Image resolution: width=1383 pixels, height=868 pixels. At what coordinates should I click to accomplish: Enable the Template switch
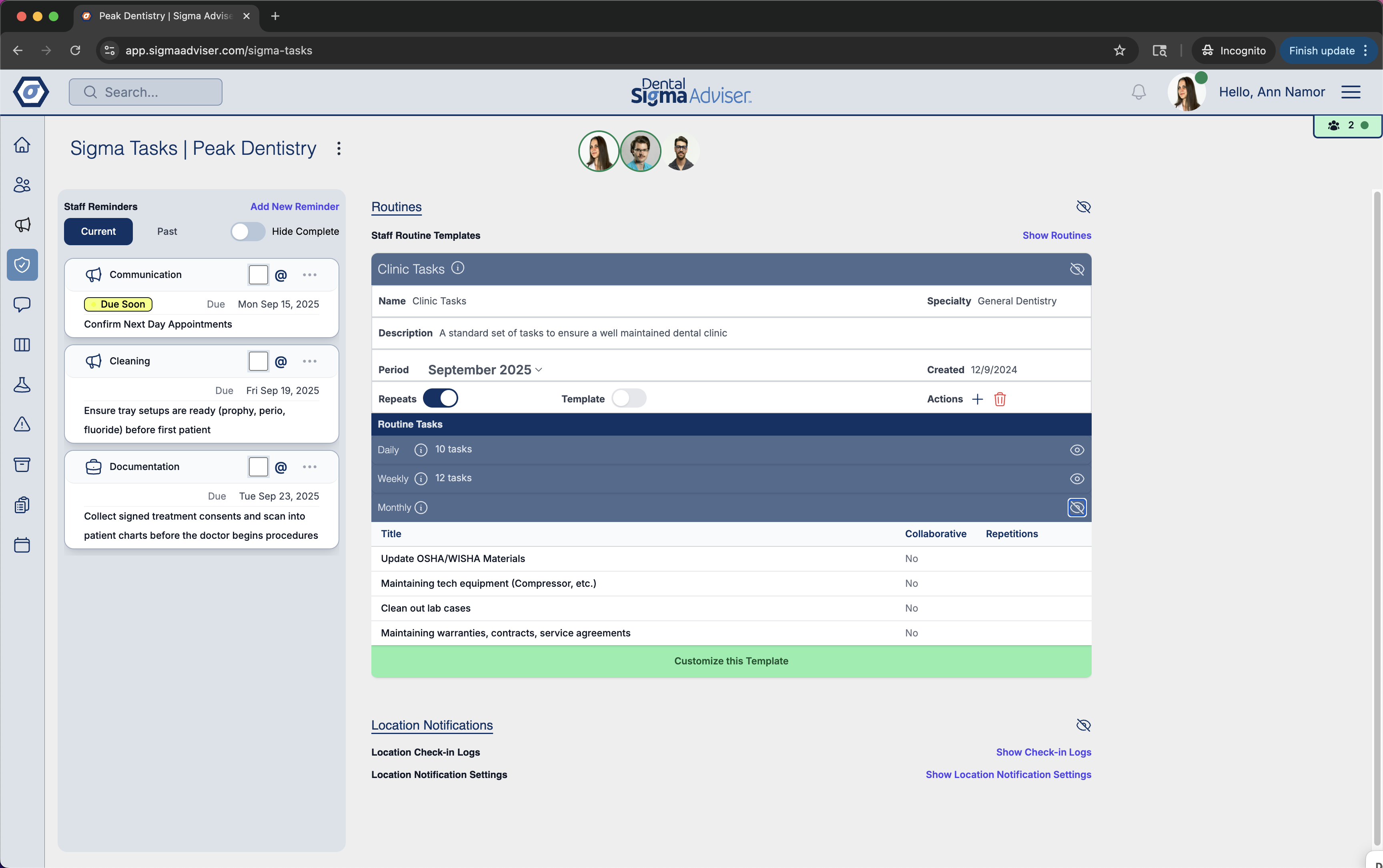(x=629, y=398)
